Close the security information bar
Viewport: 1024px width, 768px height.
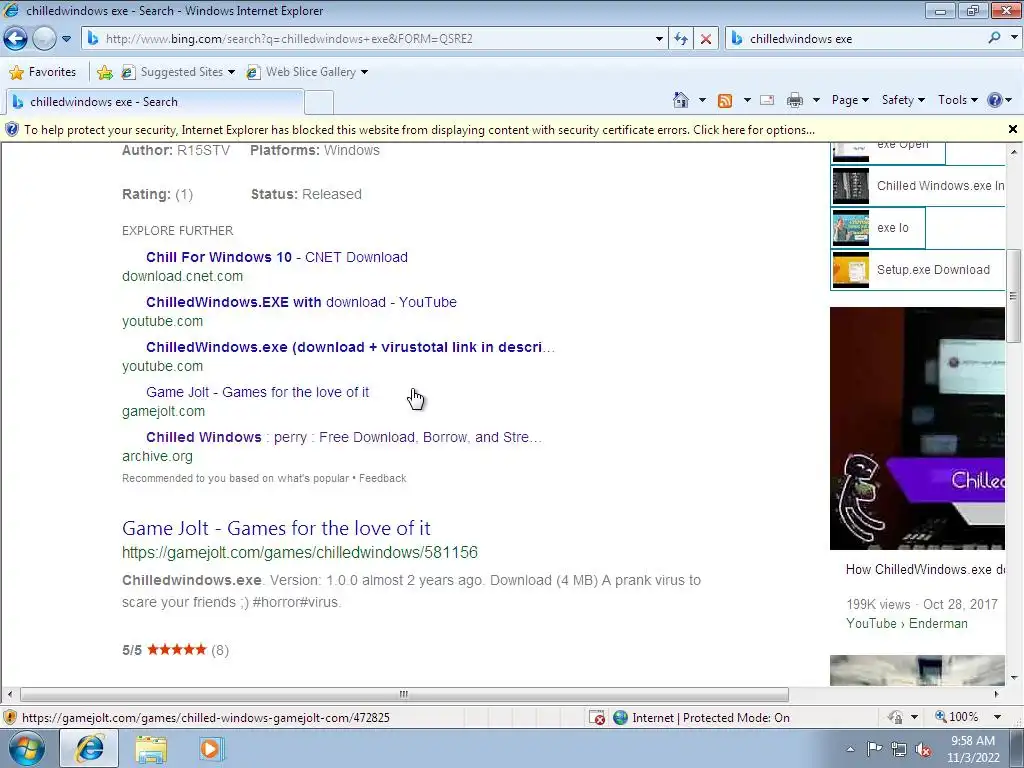1013,129
